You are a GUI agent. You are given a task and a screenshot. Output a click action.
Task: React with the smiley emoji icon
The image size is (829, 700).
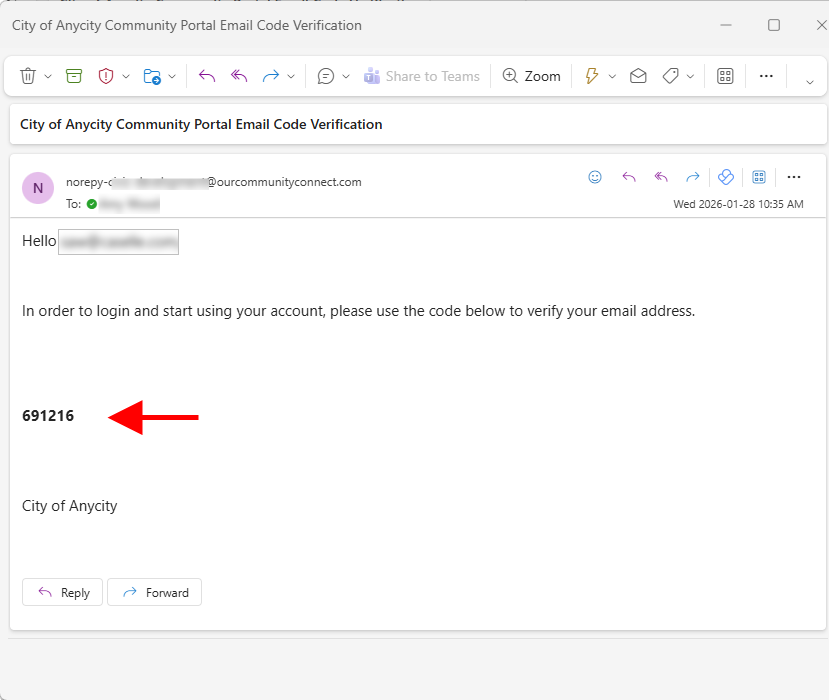point(595,177)
